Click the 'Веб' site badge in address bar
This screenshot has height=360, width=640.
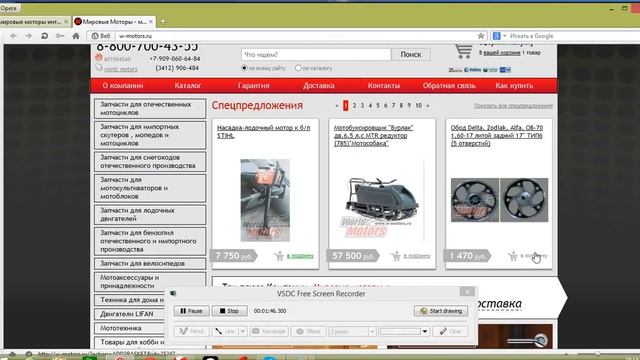pos(101,36)
